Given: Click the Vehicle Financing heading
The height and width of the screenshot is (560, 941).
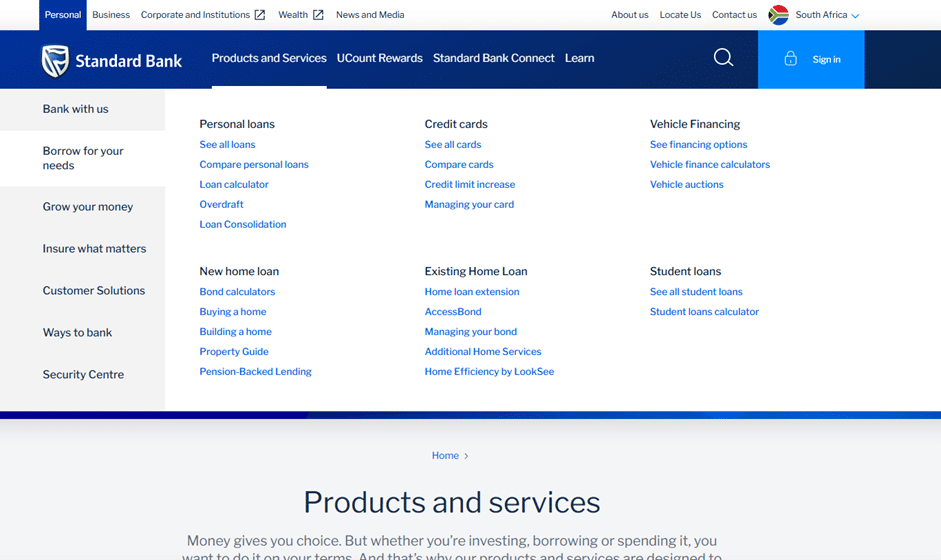Looking at the screenshot, I should (694, 124).
